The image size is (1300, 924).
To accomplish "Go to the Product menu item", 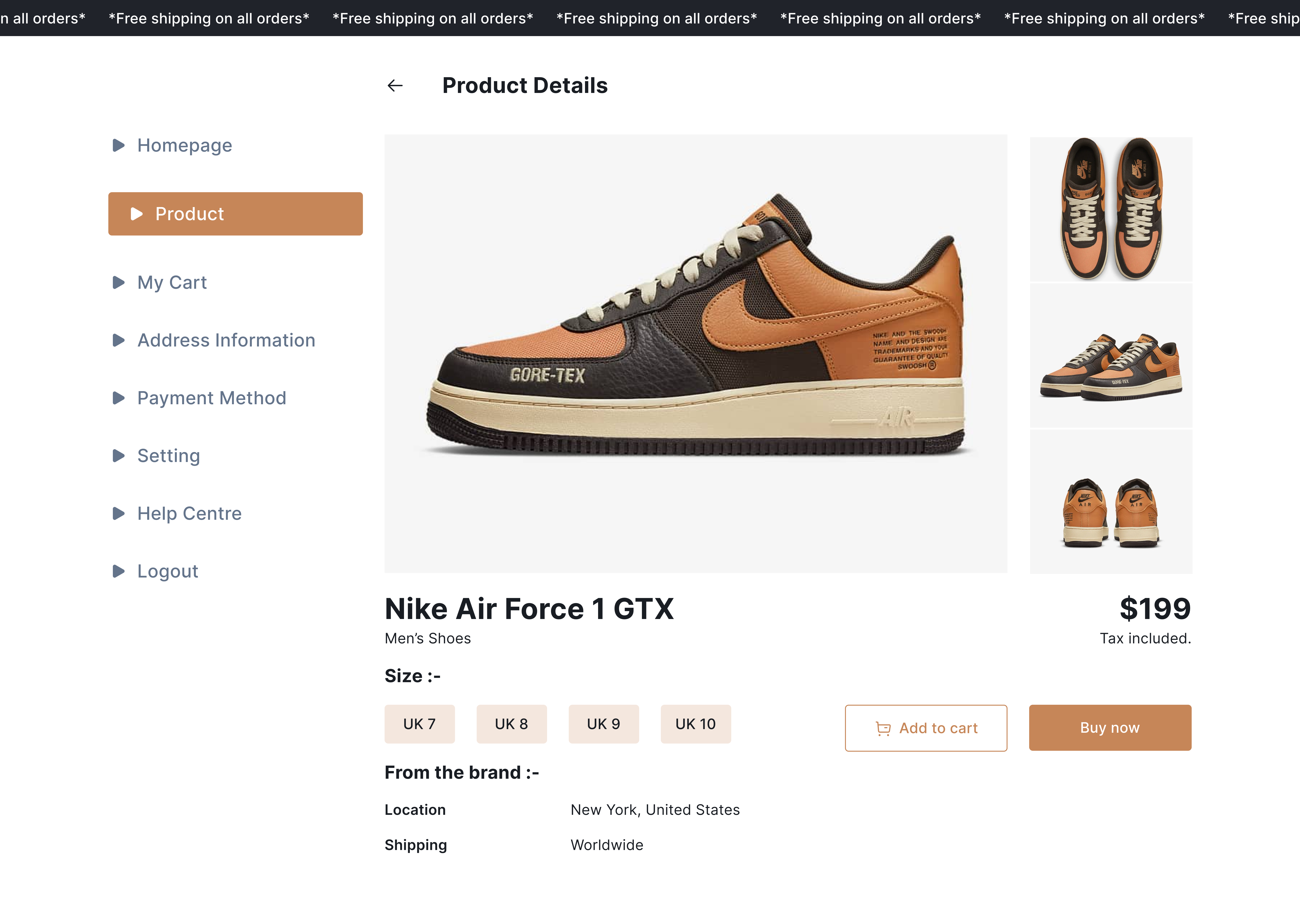I will point(235,214).
